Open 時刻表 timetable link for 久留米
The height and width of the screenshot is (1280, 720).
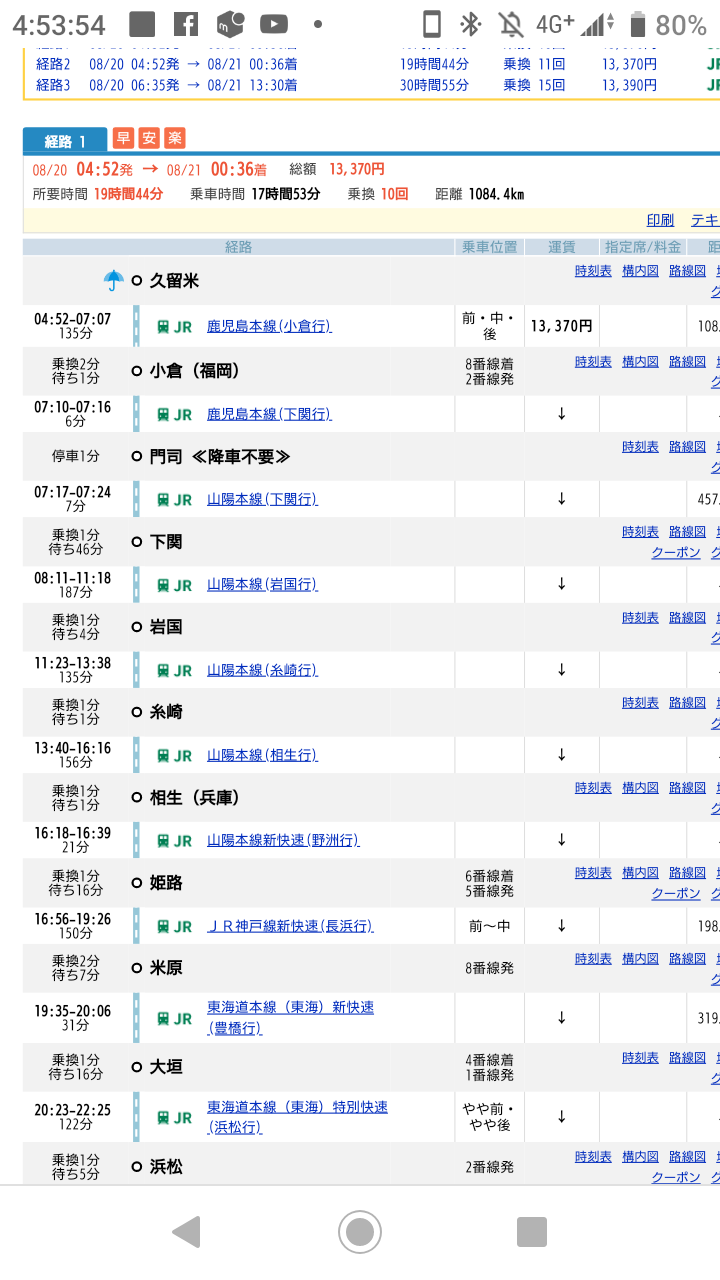593,271
